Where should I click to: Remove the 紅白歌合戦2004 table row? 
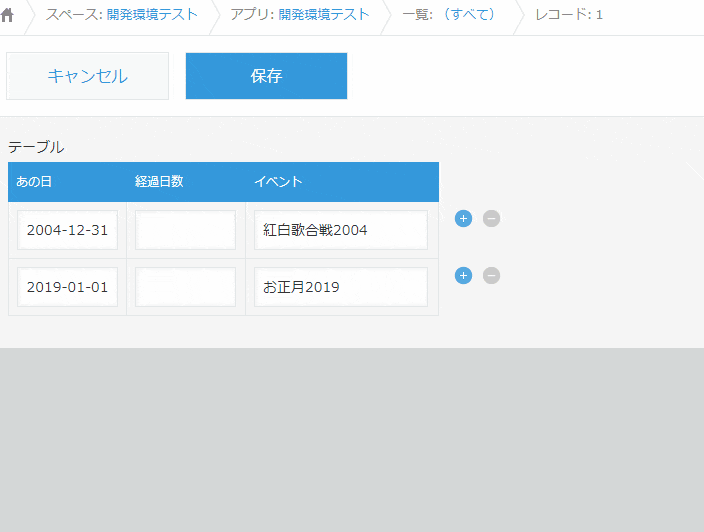tap(491, 219)
